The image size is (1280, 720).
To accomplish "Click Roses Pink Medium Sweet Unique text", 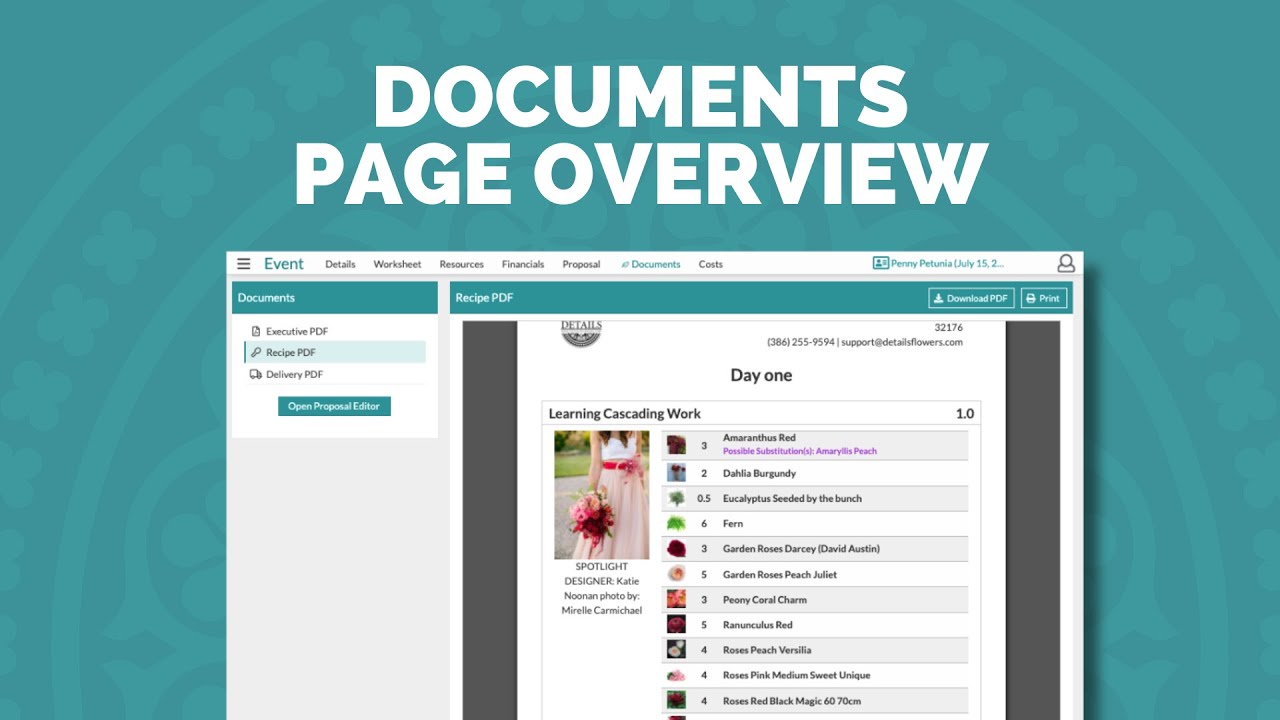I will (796, 675).
